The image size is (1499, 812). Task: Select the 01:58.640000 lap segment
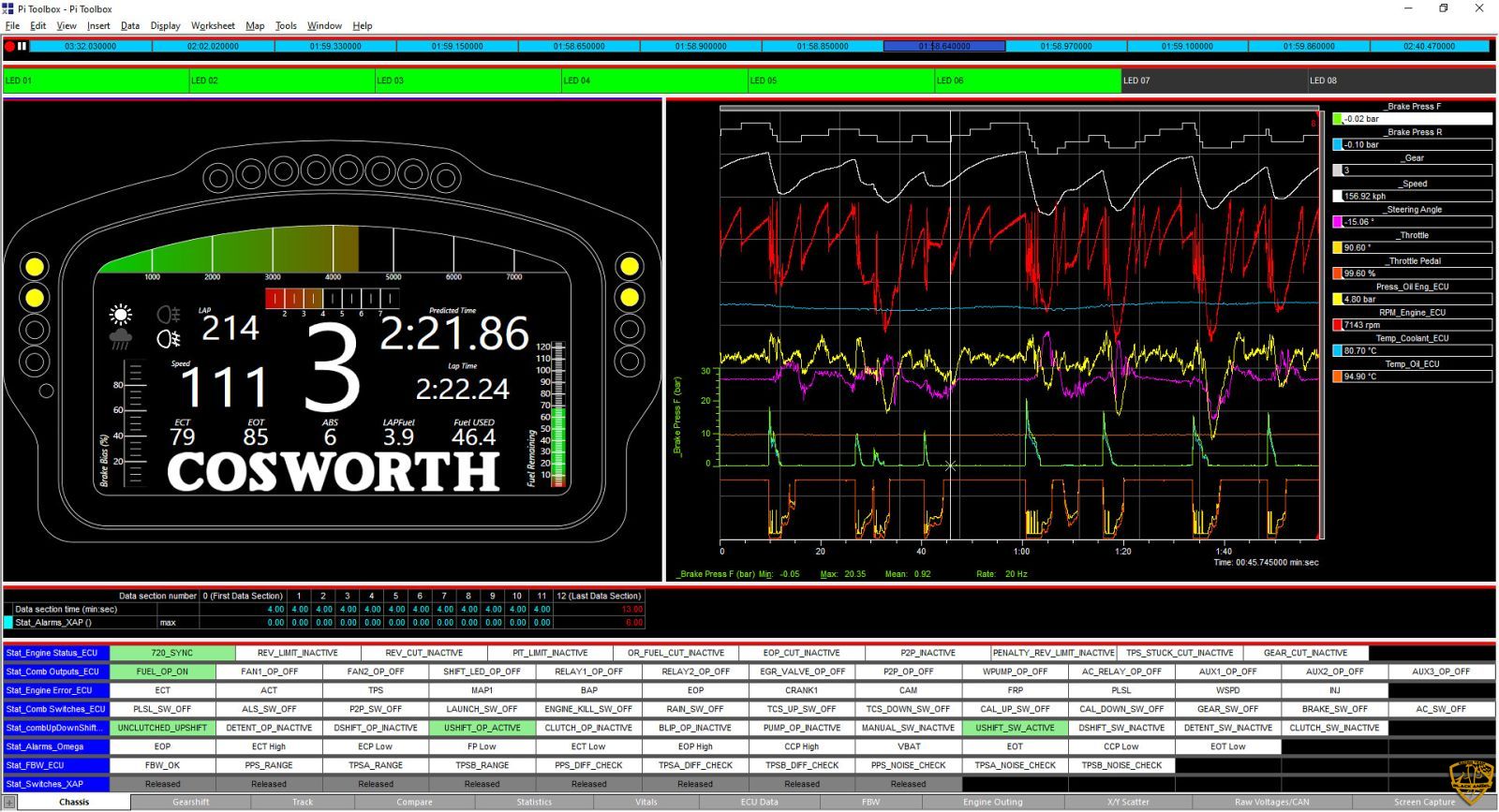pos(944,46)
